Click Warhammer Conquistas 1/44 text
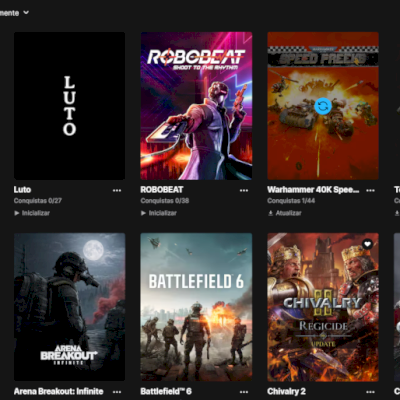 (291, 201)
